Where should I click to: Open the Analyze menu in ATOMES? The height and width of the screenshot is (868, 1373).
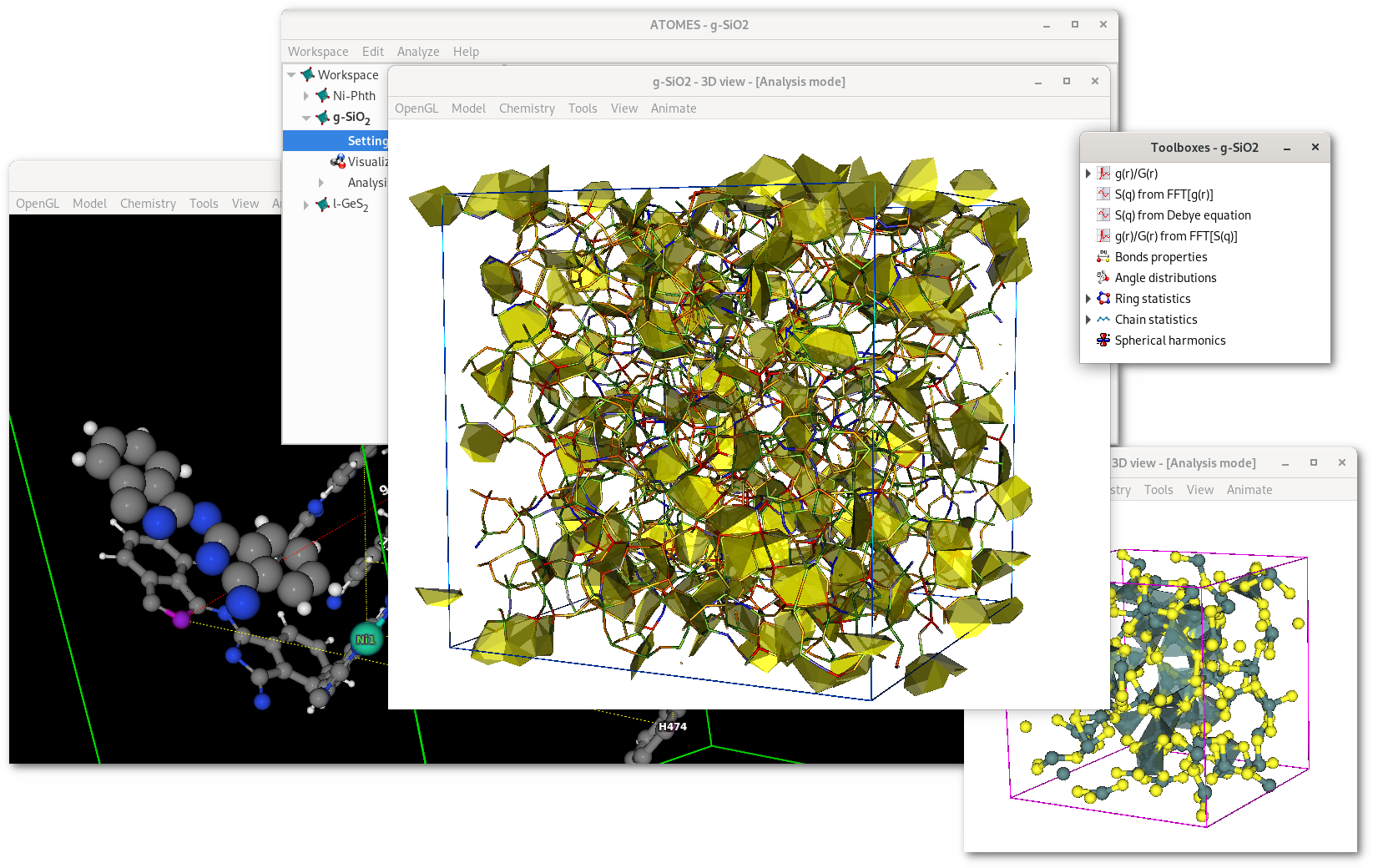417,52
